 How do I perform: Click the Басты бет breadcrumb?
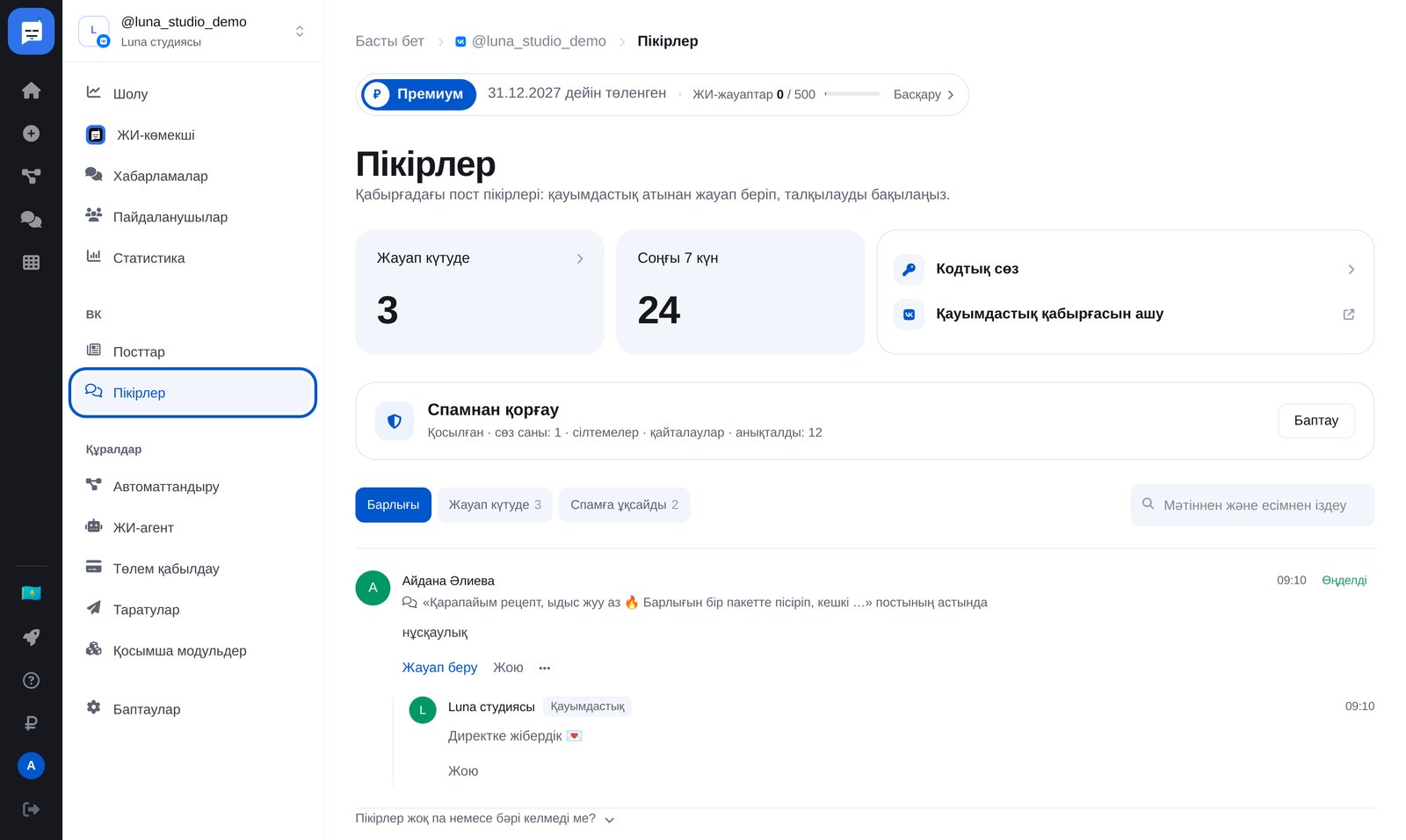click(x=389, y=41)
